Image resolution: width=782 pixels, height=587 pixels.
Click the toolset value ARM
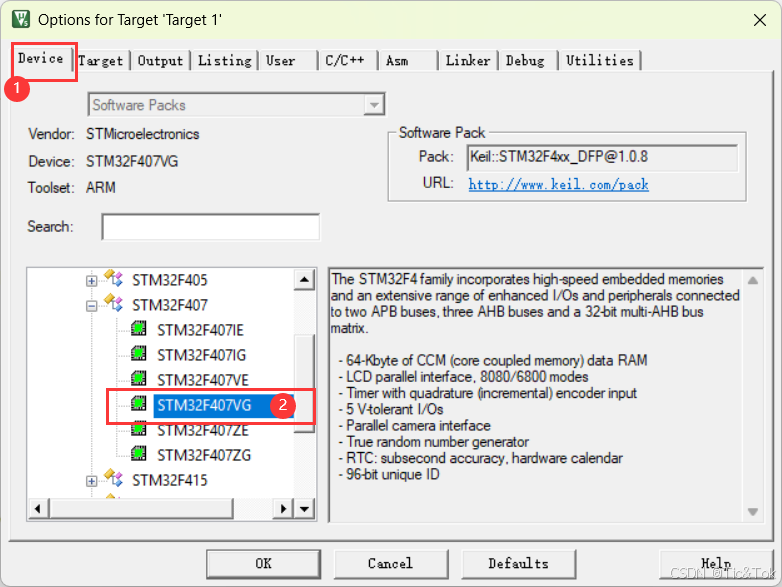coord(101,188)
